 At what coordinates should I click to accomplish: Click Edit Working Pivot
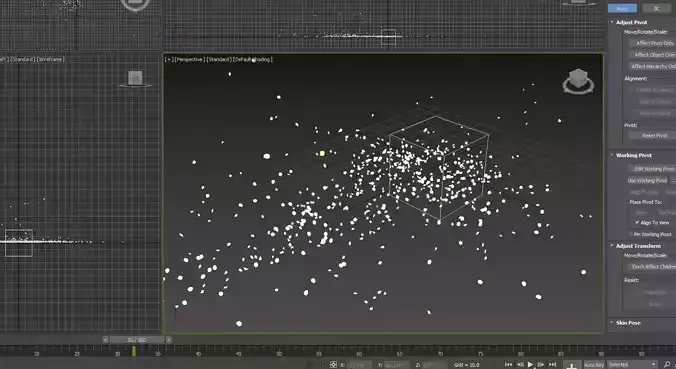pyautogui.click(x=652, y=169)
